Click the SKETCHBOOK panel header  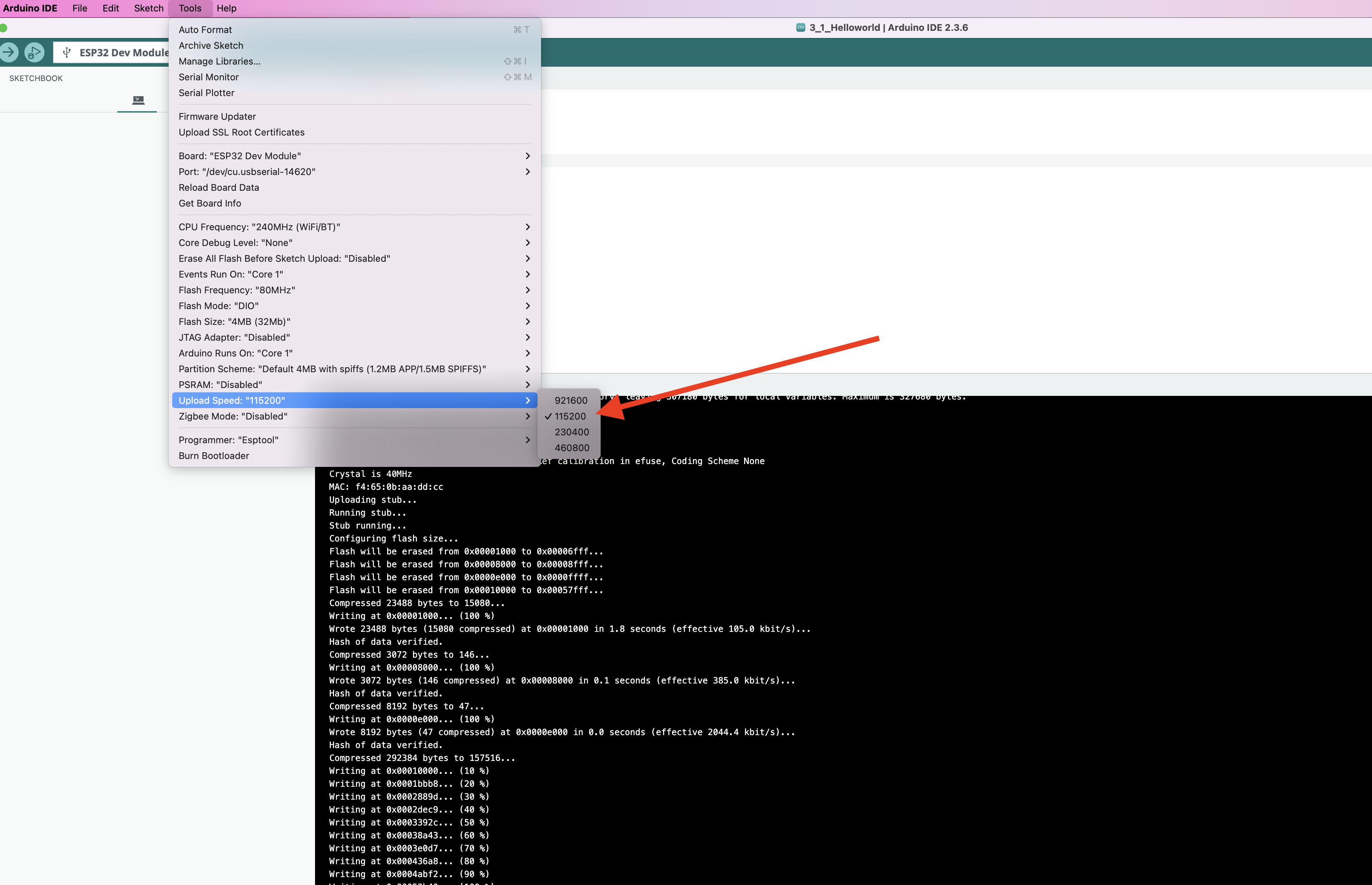pos(36,78)
